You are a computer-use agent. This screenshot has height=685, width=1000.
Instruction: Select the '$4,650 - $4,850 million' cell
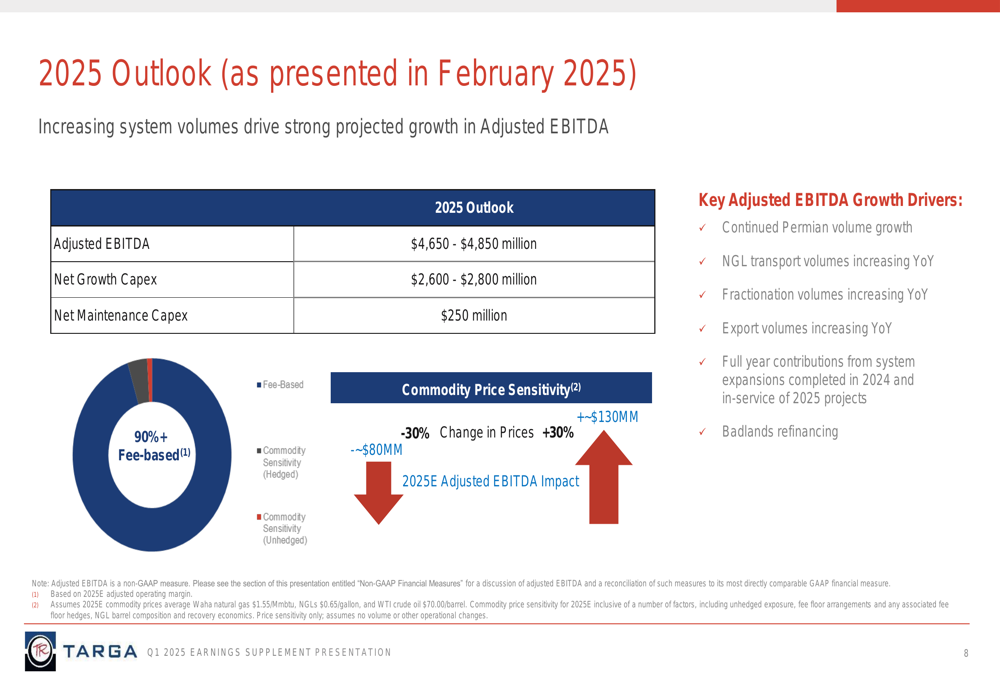pos(474,244)
